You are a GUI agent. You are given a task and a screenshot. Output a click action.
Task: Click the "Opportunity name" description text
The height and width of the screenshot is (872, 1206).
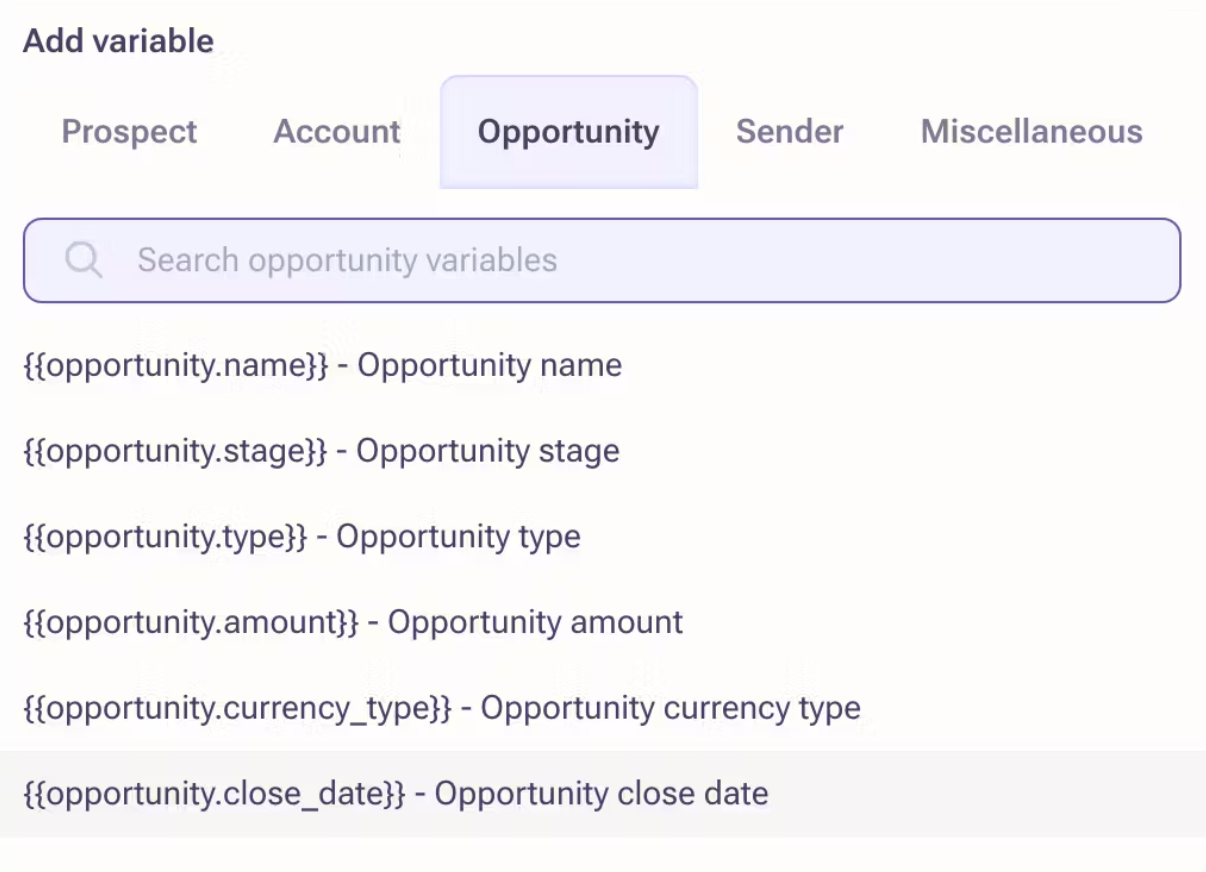tap(489, 366)
